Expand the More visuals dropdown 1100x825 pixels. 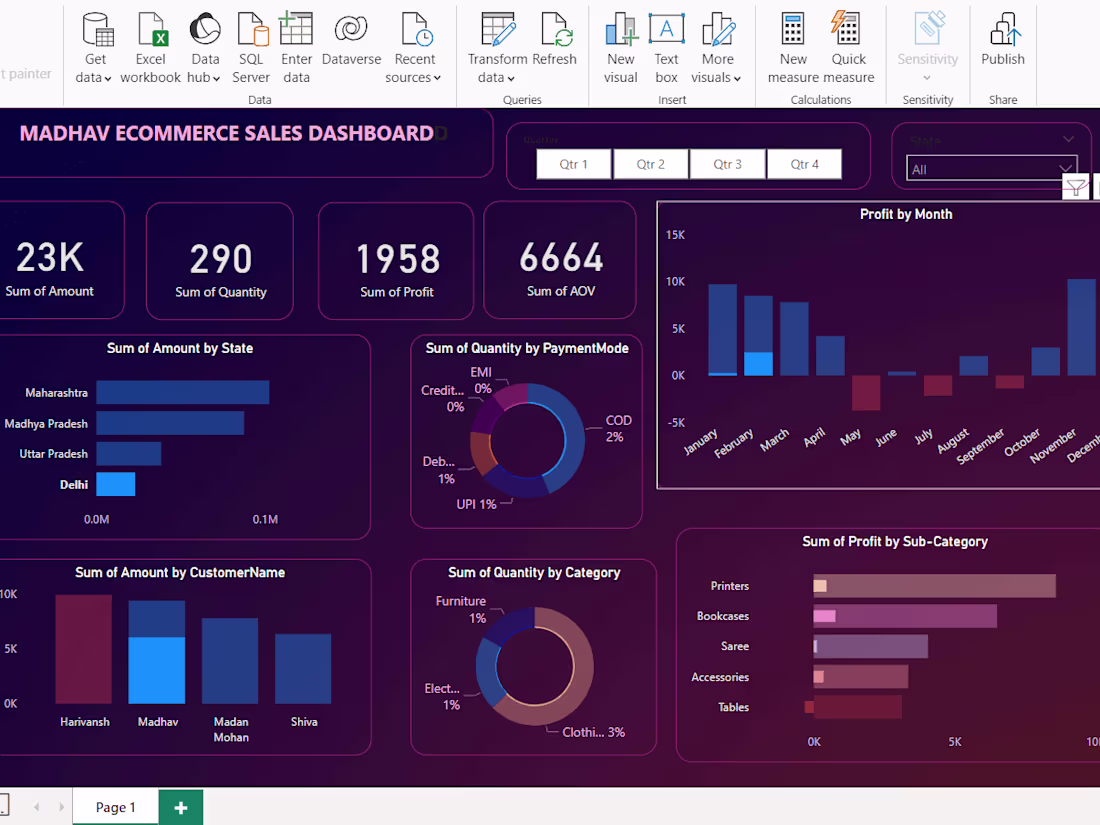pyautogui.click(x=717, y=45)
